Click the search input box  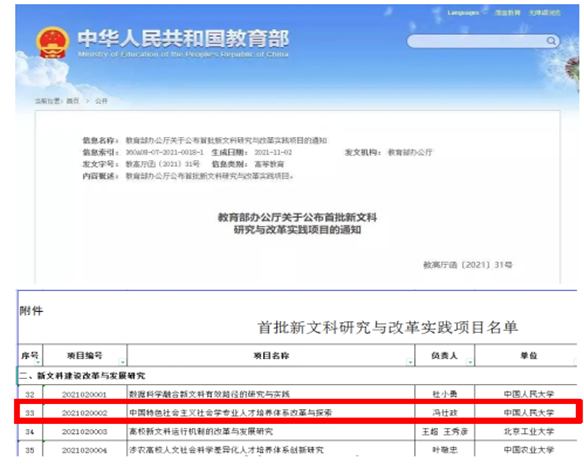tap(483, 41)
